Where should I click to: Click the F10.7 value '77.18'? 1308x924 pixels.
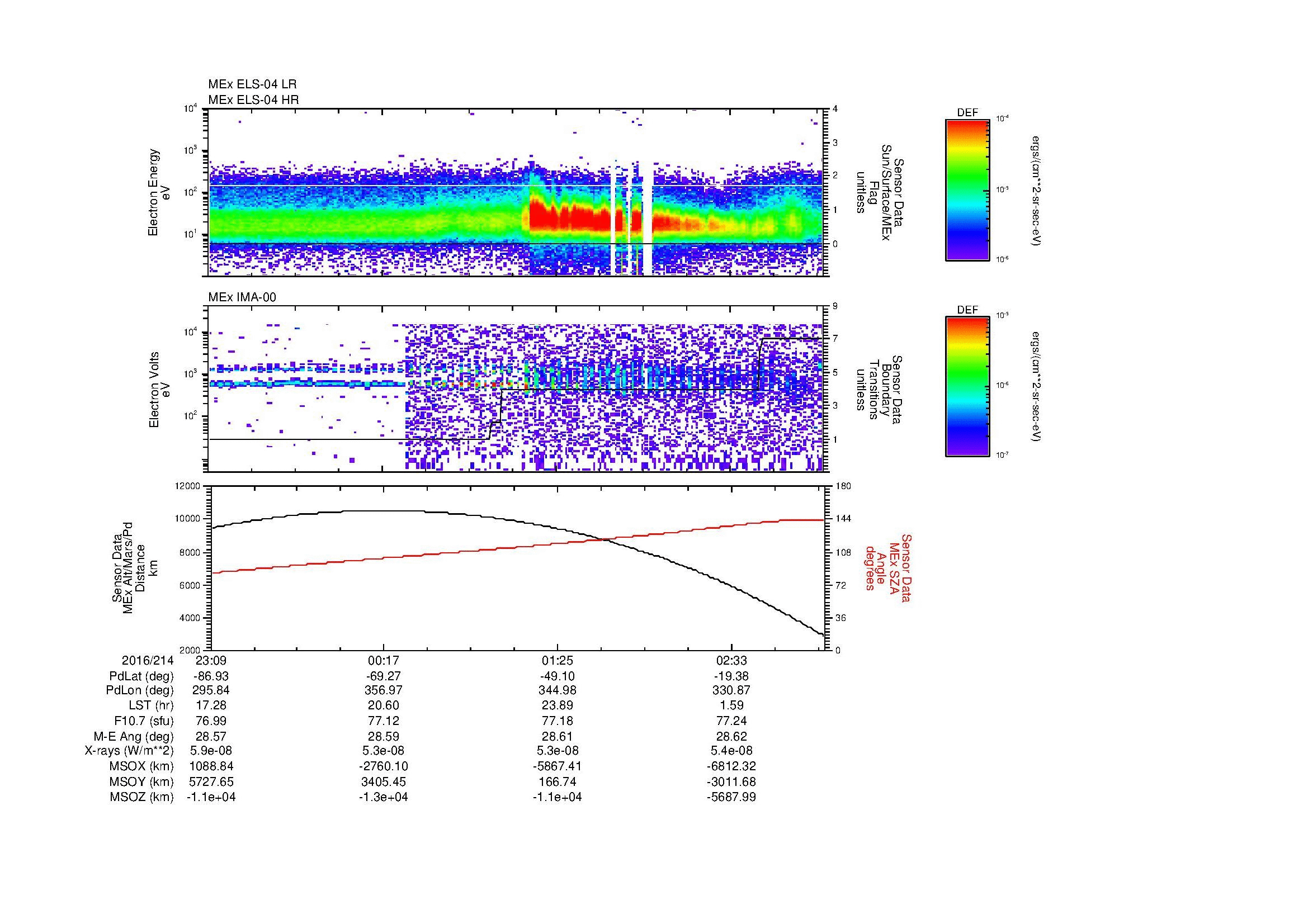pos(557,721)
